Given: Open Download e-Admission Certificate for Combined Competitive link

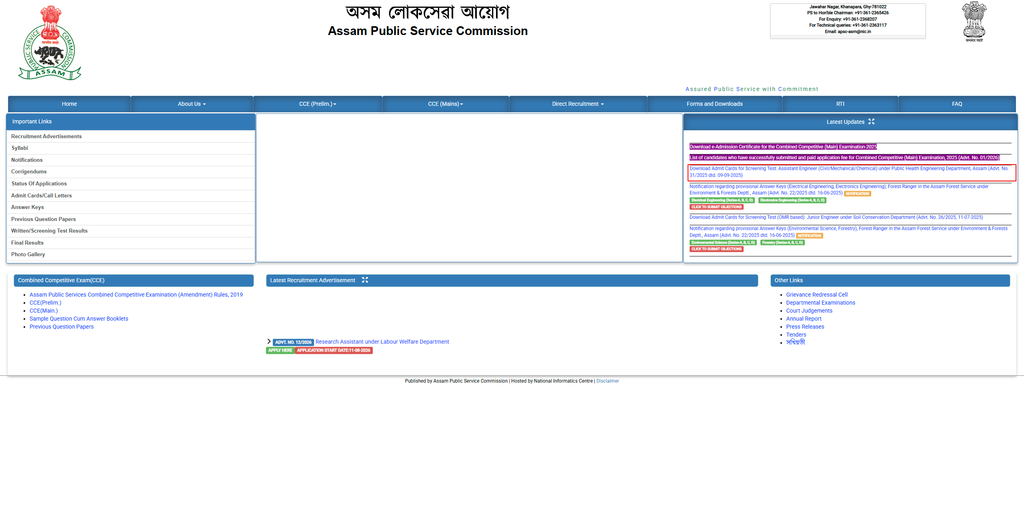Looking at the screenshot, I should click(783, 147).
